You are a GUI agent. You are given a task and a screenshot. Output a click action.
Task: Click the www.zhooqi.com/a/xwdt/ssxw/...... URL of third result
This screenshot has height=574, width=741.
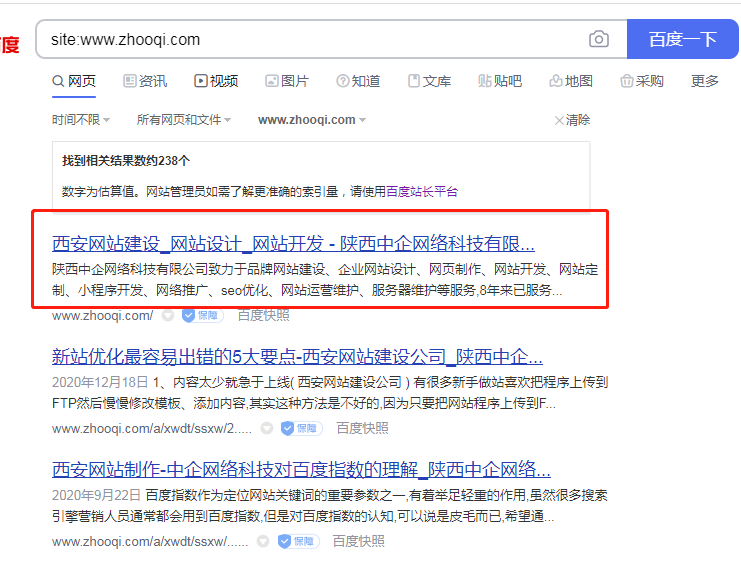pos(150,541)
